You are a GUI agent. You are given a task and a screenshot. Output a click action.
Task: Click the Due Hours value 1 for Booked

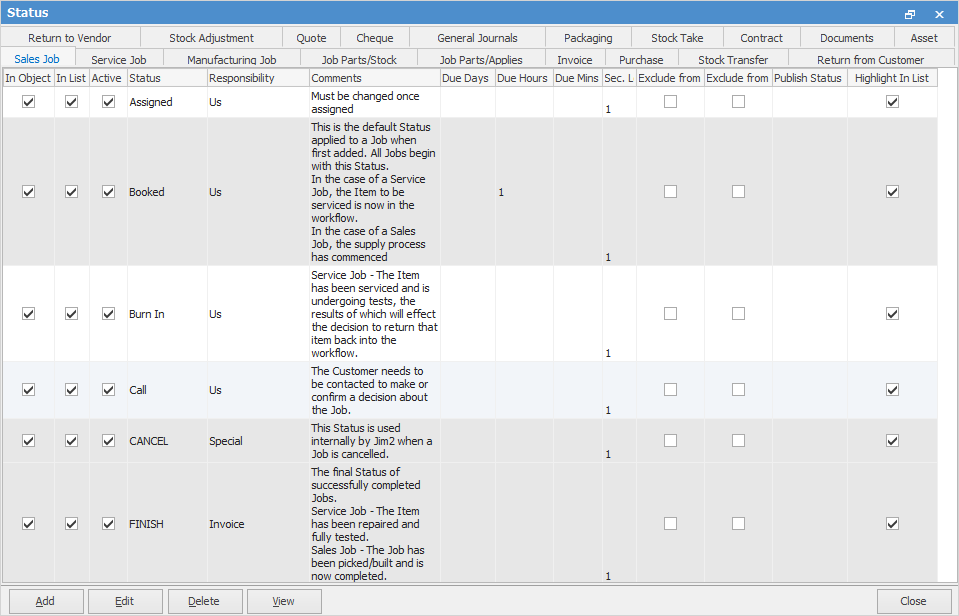pyautogui.click(x=524, y=191)
